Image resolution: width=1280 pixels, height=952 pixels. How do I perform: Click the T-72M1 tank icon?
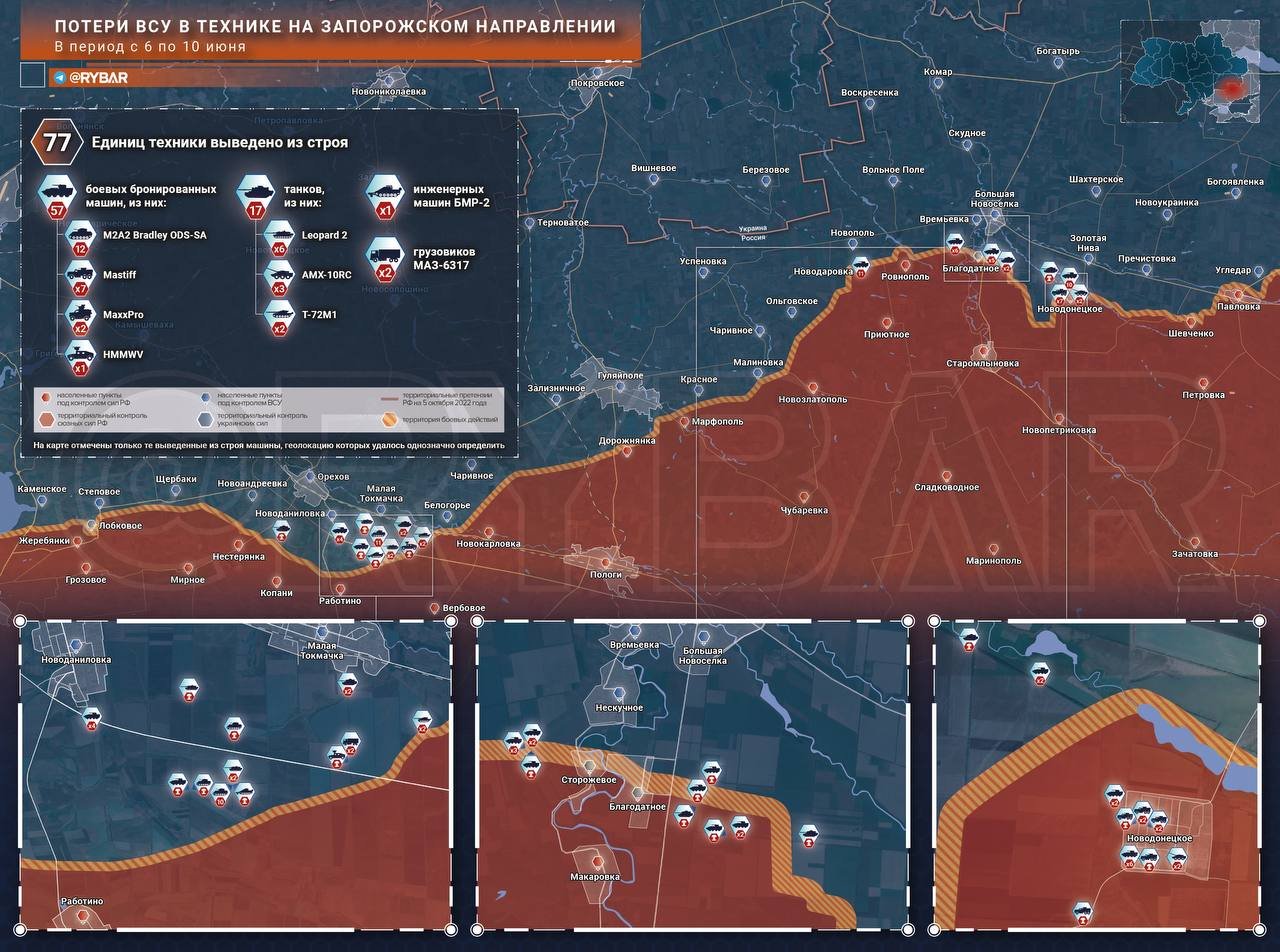[x=279, y=314]
